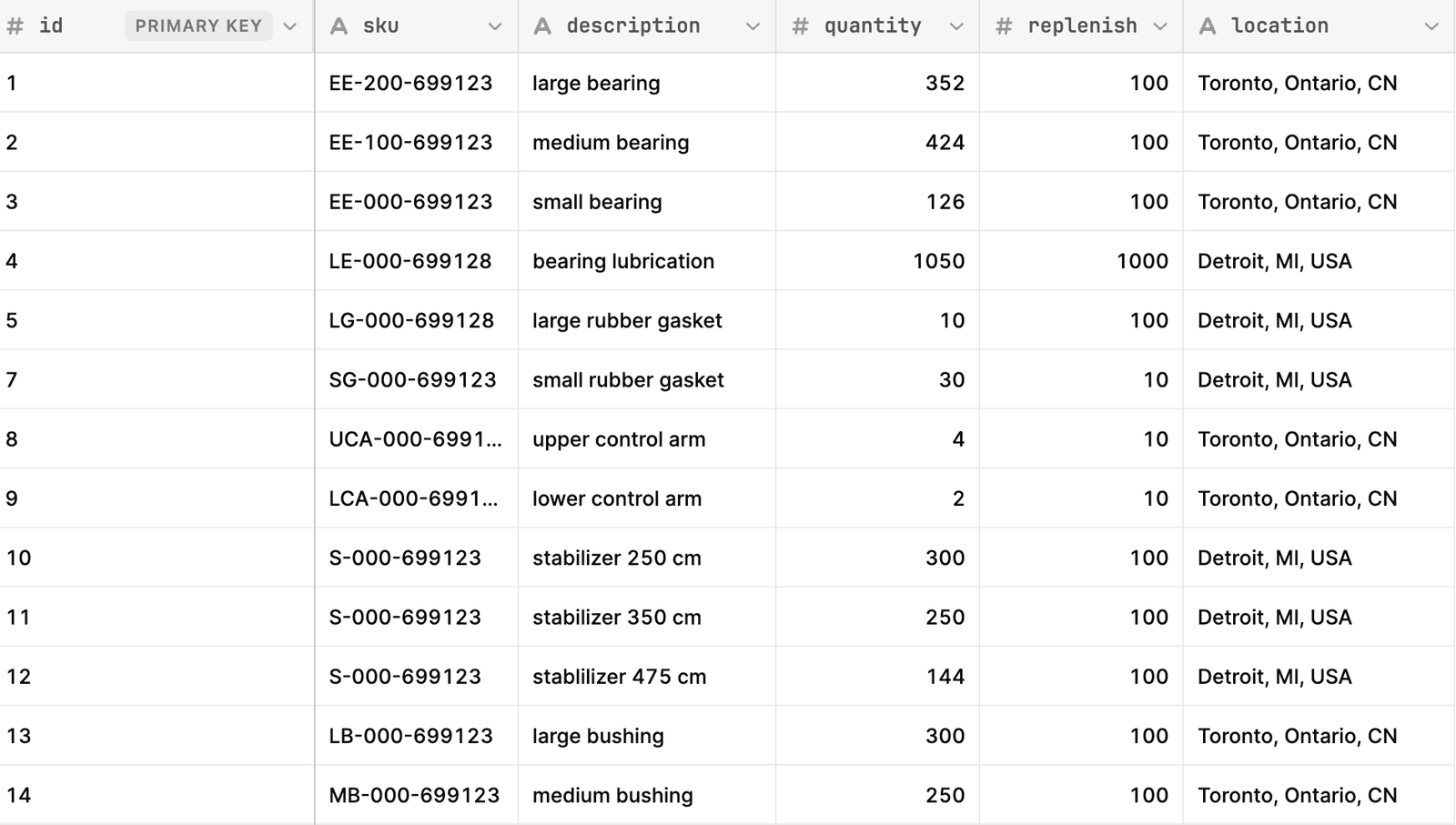Select location cell of bearing lubrication row
Image resolution: width=1456 pixels, height=825 pixels.
click(x=1319, y=261)
